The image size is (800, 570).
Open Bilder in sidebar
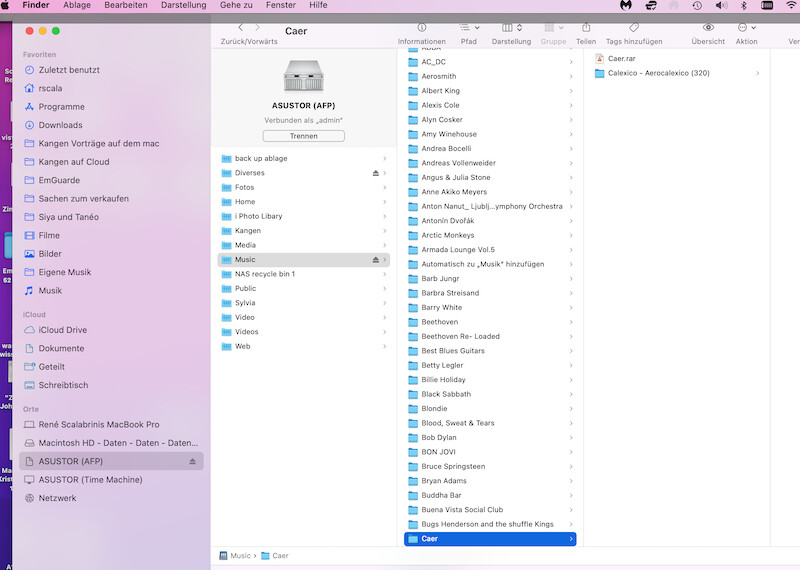tap(50, 254)
